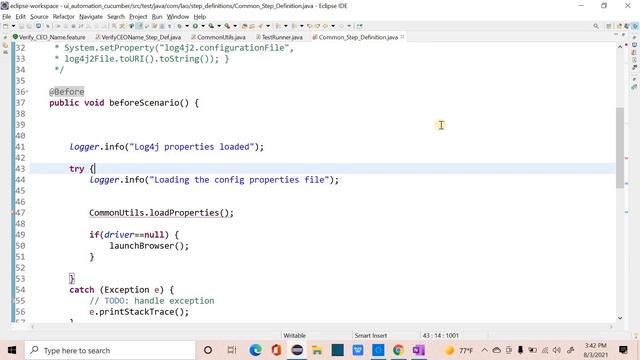Click the "Log4j properties loaded" string
This screenshot has width=640, height=360.
192,147
